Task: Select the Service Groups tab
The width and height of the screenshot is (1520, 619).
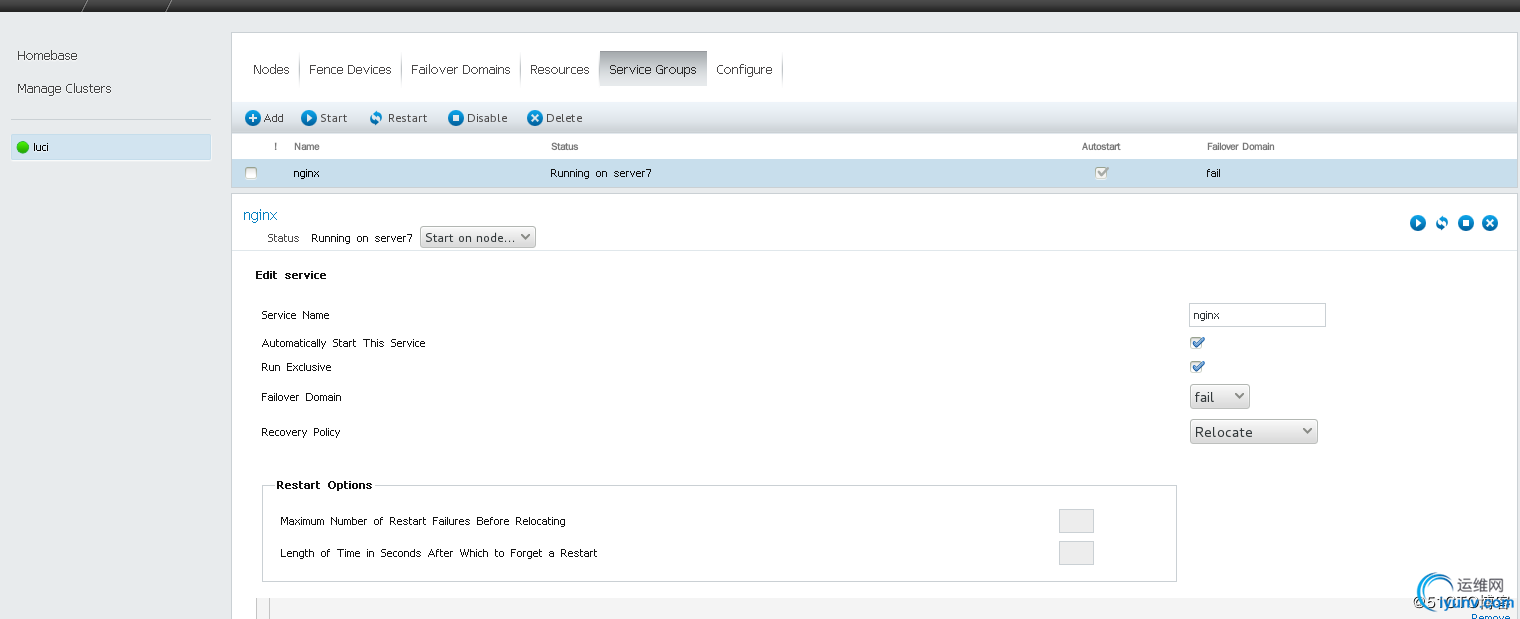Action: (x=653, y=69)
